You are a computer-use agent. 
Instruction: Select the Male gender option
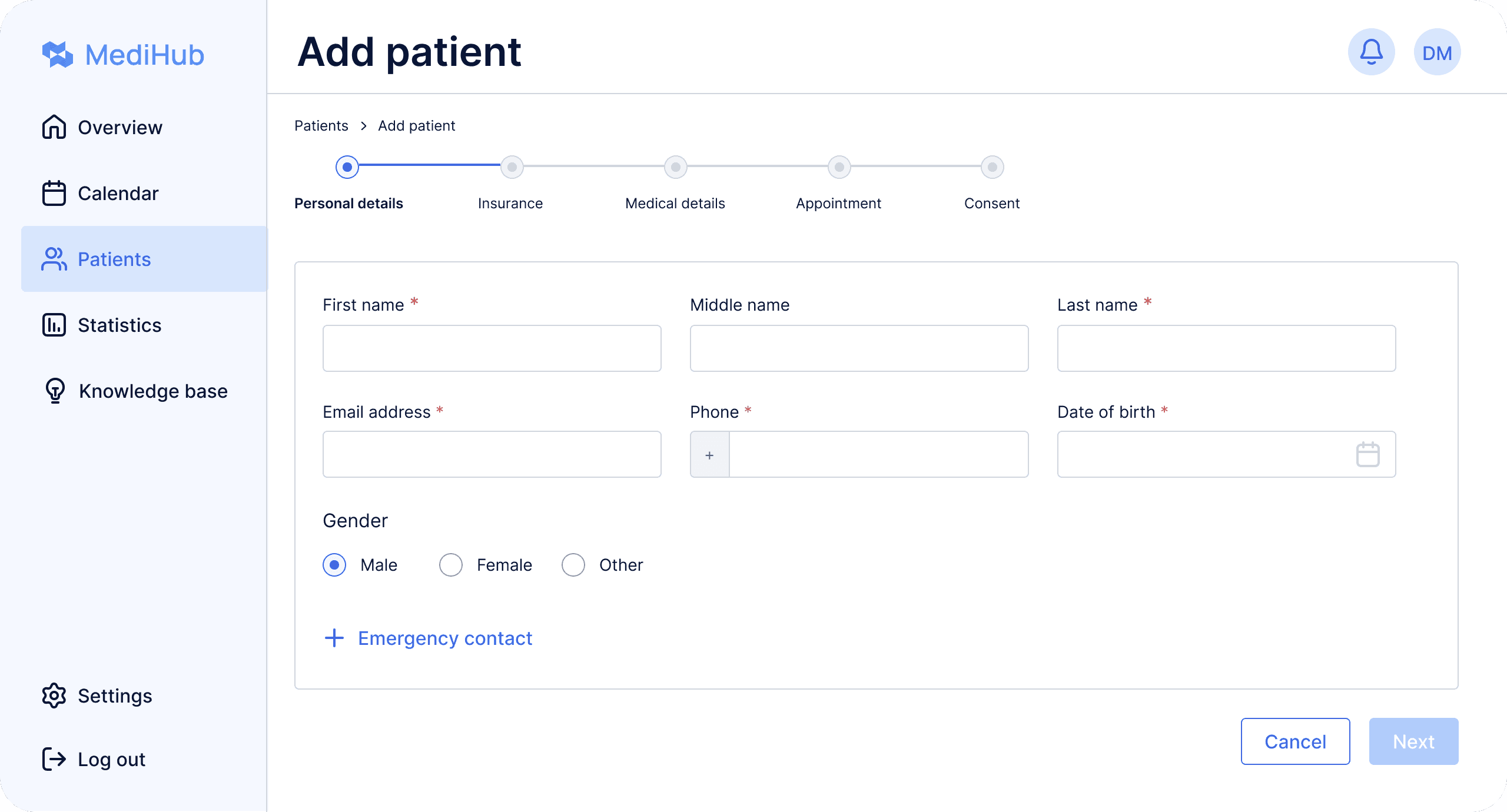[x=334, y=565]
